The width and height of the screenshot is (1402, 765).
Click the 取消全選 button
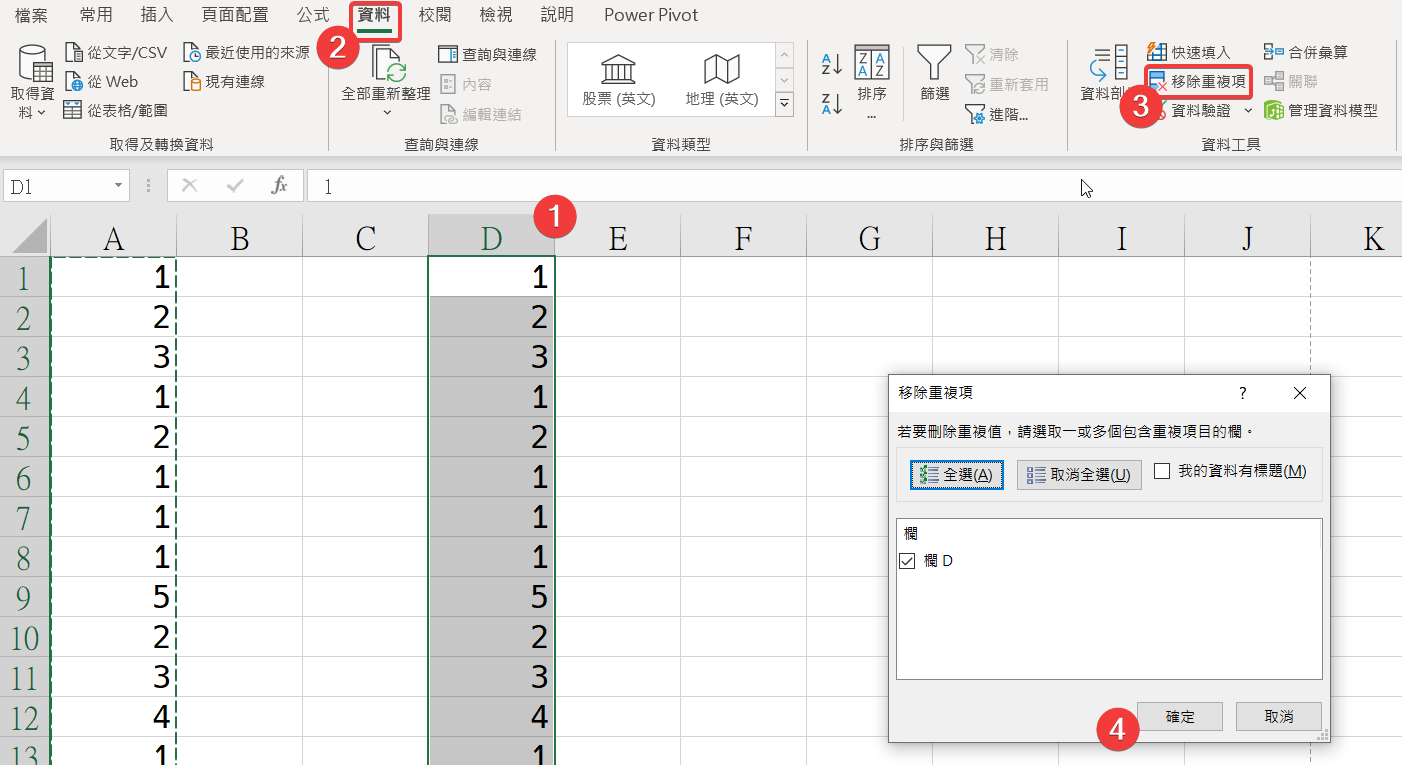pyautogui.click(x=1079, y=475)
